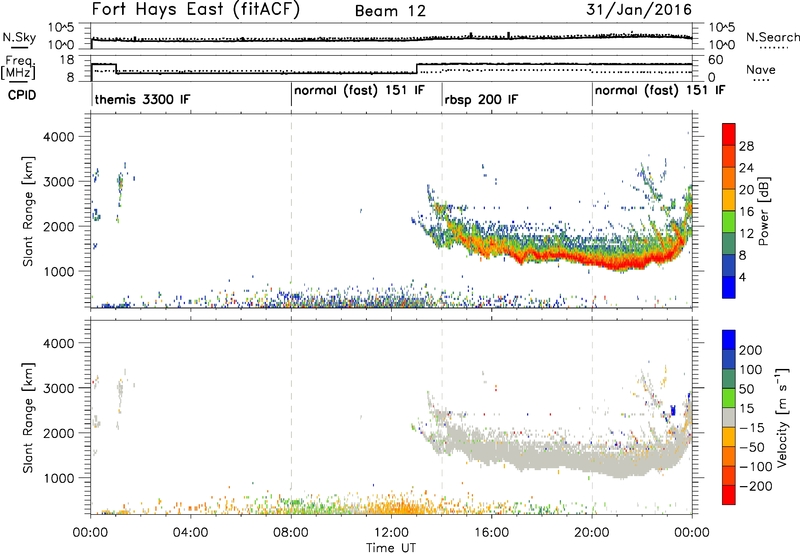
Task: Click the '4000' tick on the power panel
Action: coord(58,137)
